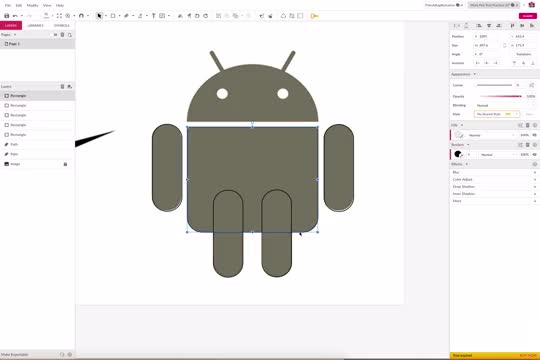Collapse the Fills section arrow
The height and width of the screenshot is (360, 540).
pos(462,125)
